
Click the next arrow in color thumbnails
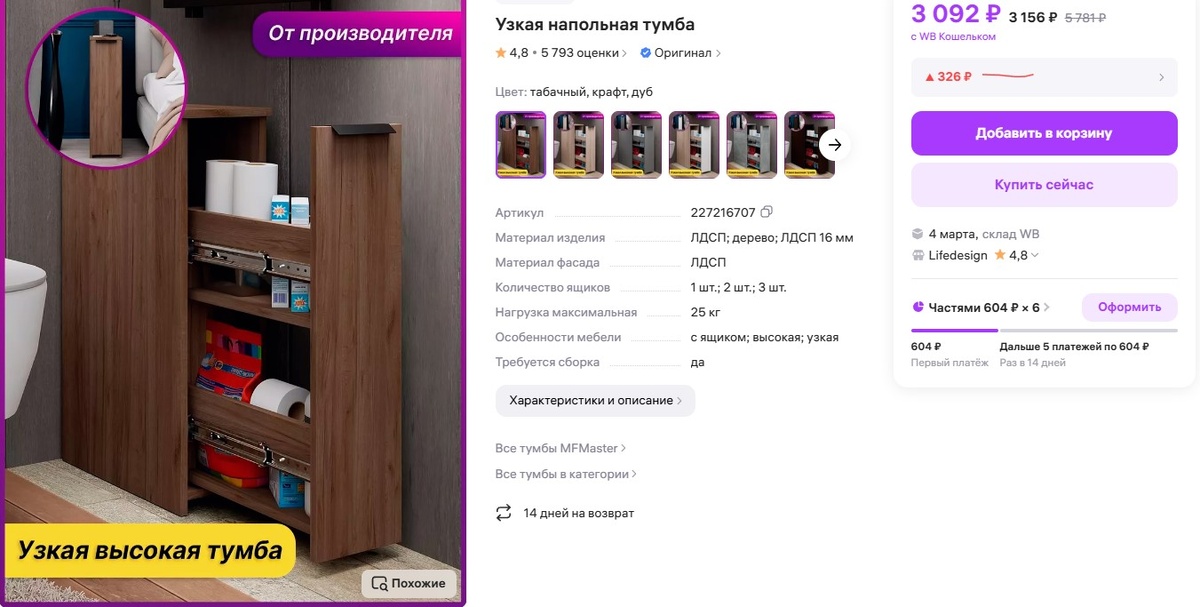coord(835,145)
